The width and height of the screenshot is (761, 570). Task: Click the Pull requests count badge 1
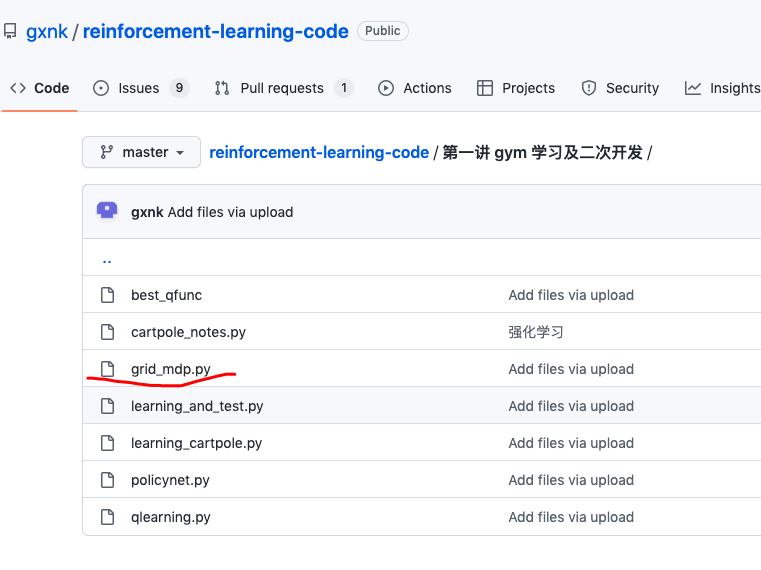point(344,88)
